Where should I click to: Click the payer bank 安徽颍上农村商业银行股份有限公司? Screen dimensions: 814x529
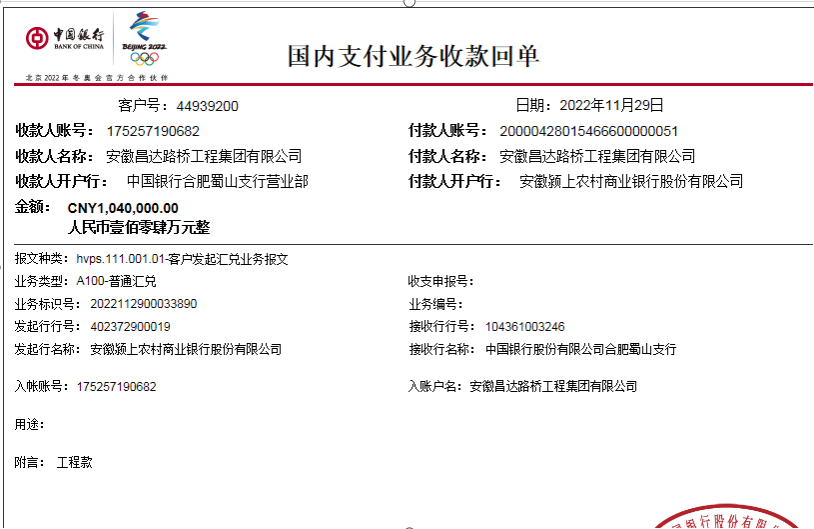pyautogui.click(x=631, y=182)
